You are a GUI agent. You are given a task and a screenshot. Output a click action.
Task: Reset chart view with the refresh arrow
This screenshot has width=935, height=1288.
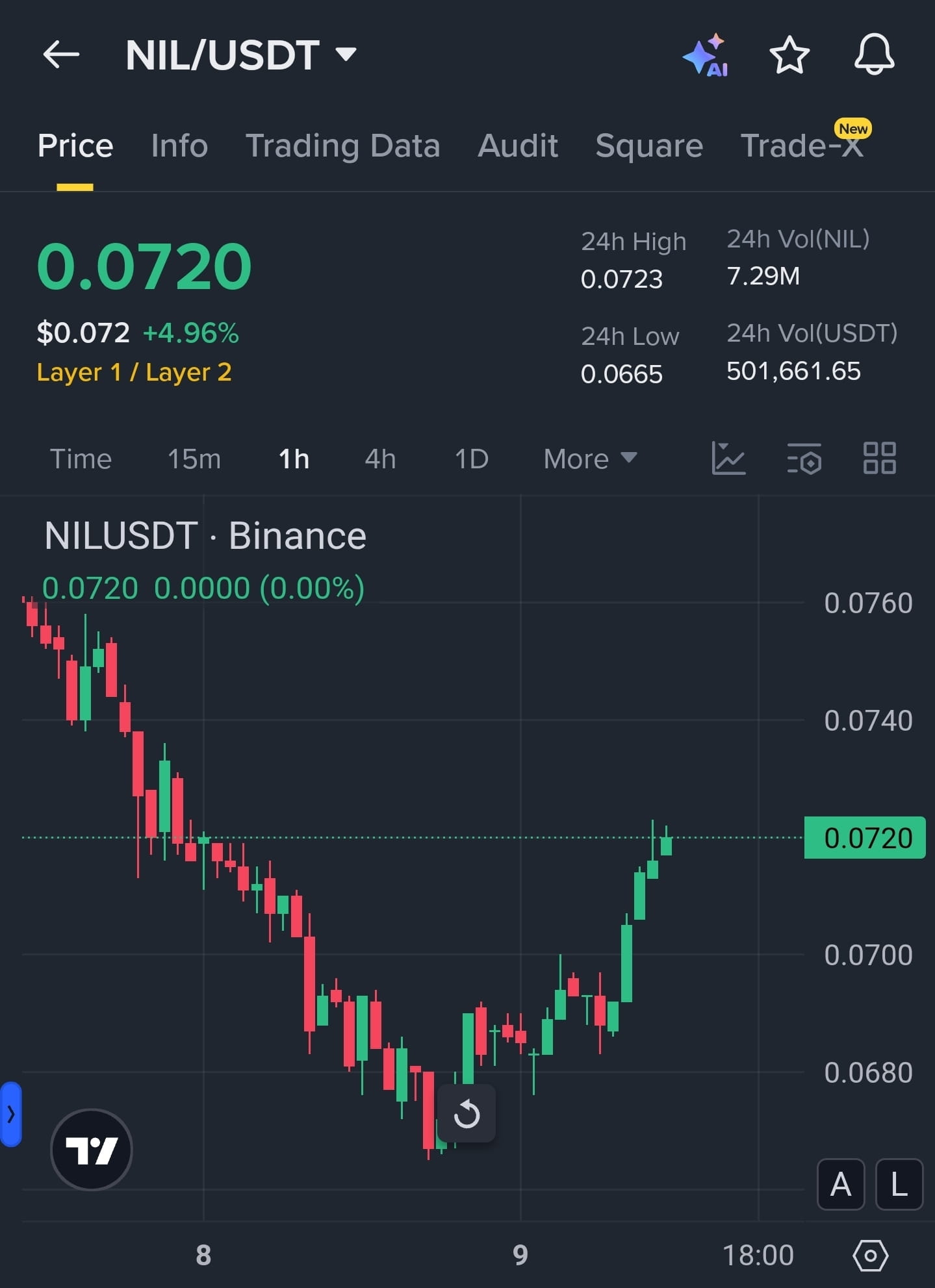pos(467,1115)
